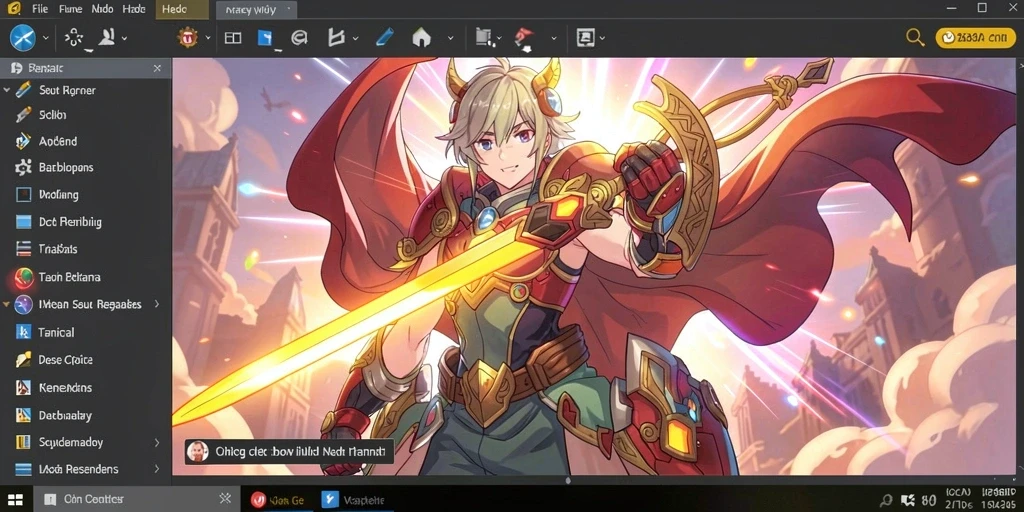Click the notification banner with avatar
The image size is (1024, 512).
tap(289, 451)
